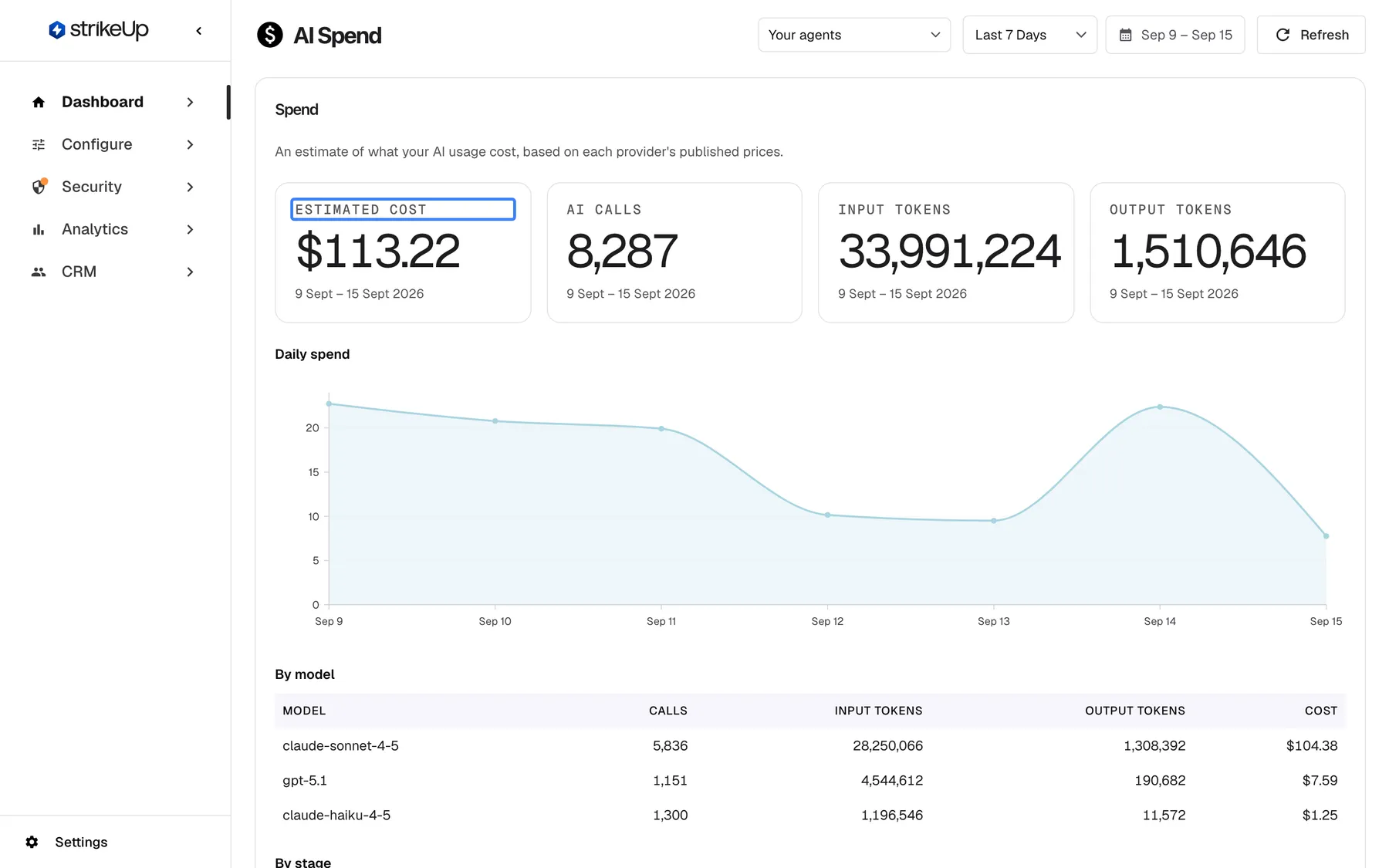Click the 1,510,646 output tokens value

[1208, 252]
